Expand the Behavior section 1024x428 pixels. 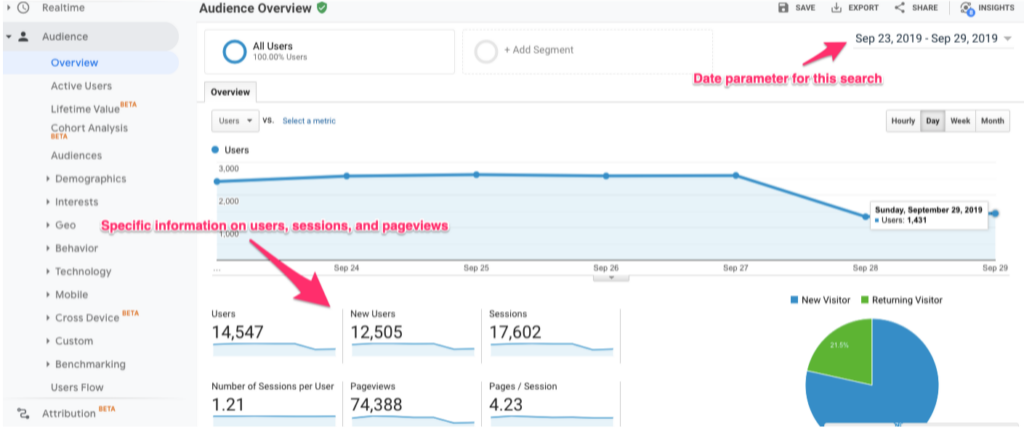[48, 248]
